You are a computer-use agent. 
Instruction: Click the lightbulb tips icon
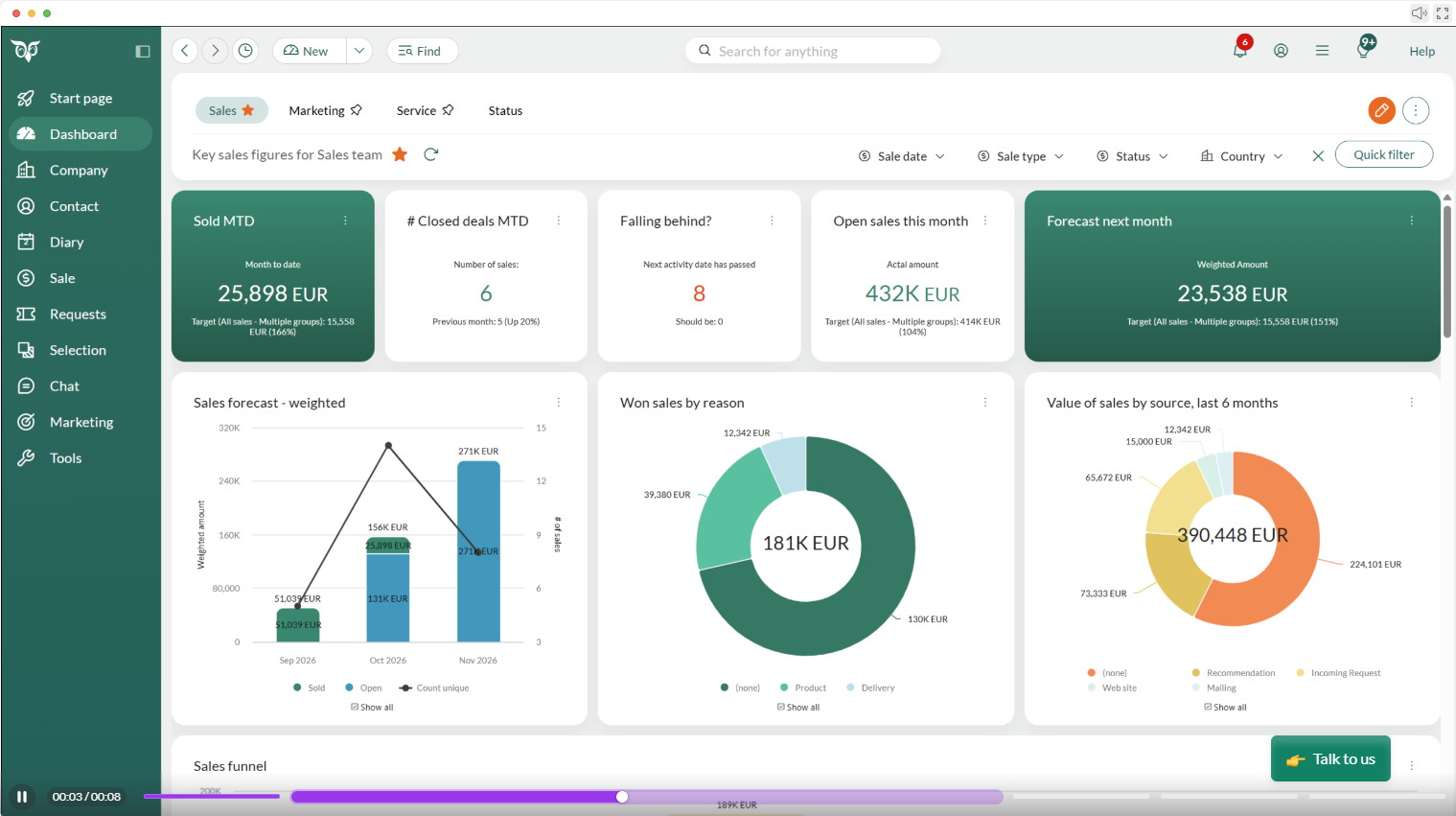(1364, 49)
